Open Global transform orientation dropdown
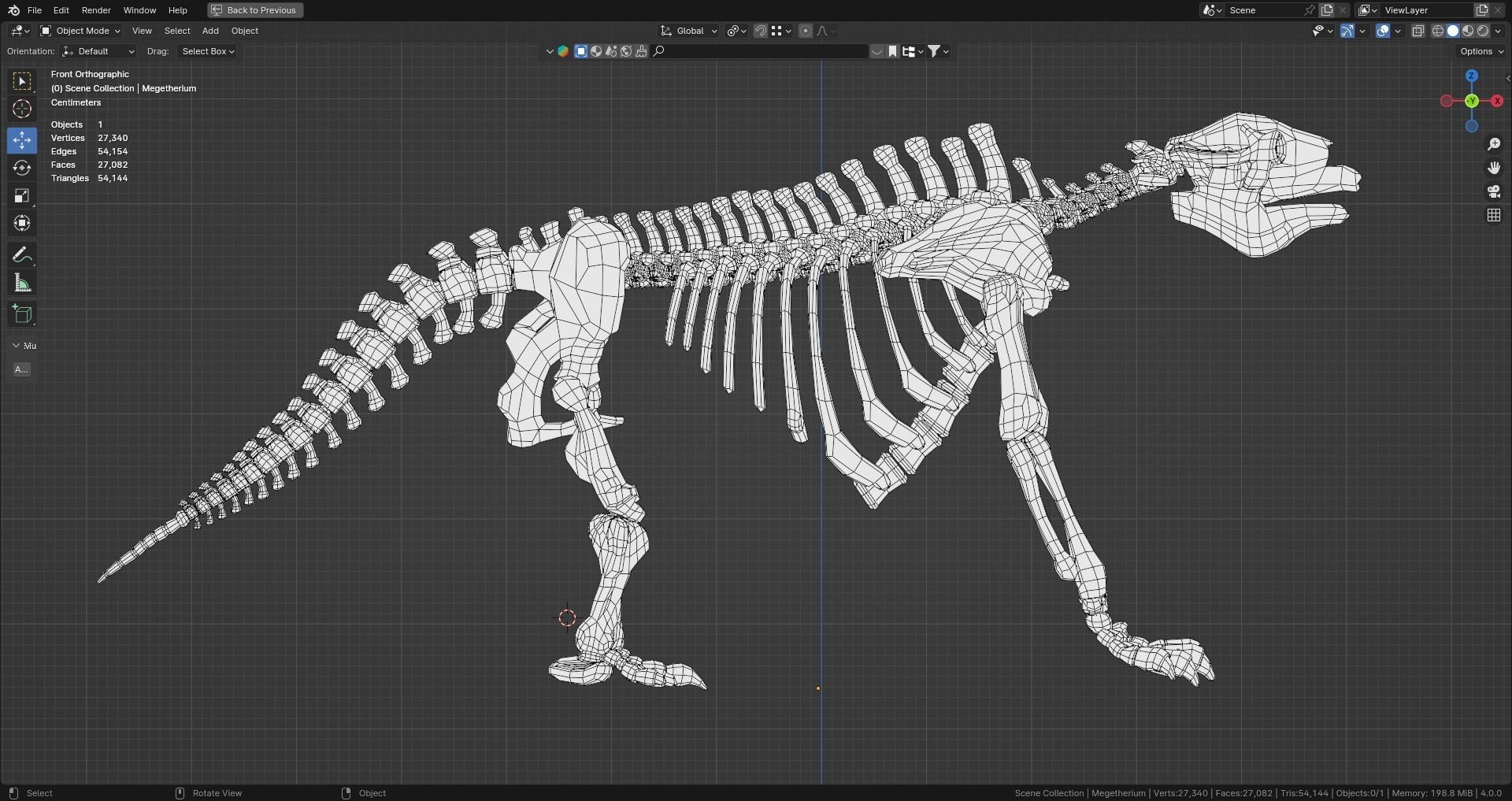 689,31
